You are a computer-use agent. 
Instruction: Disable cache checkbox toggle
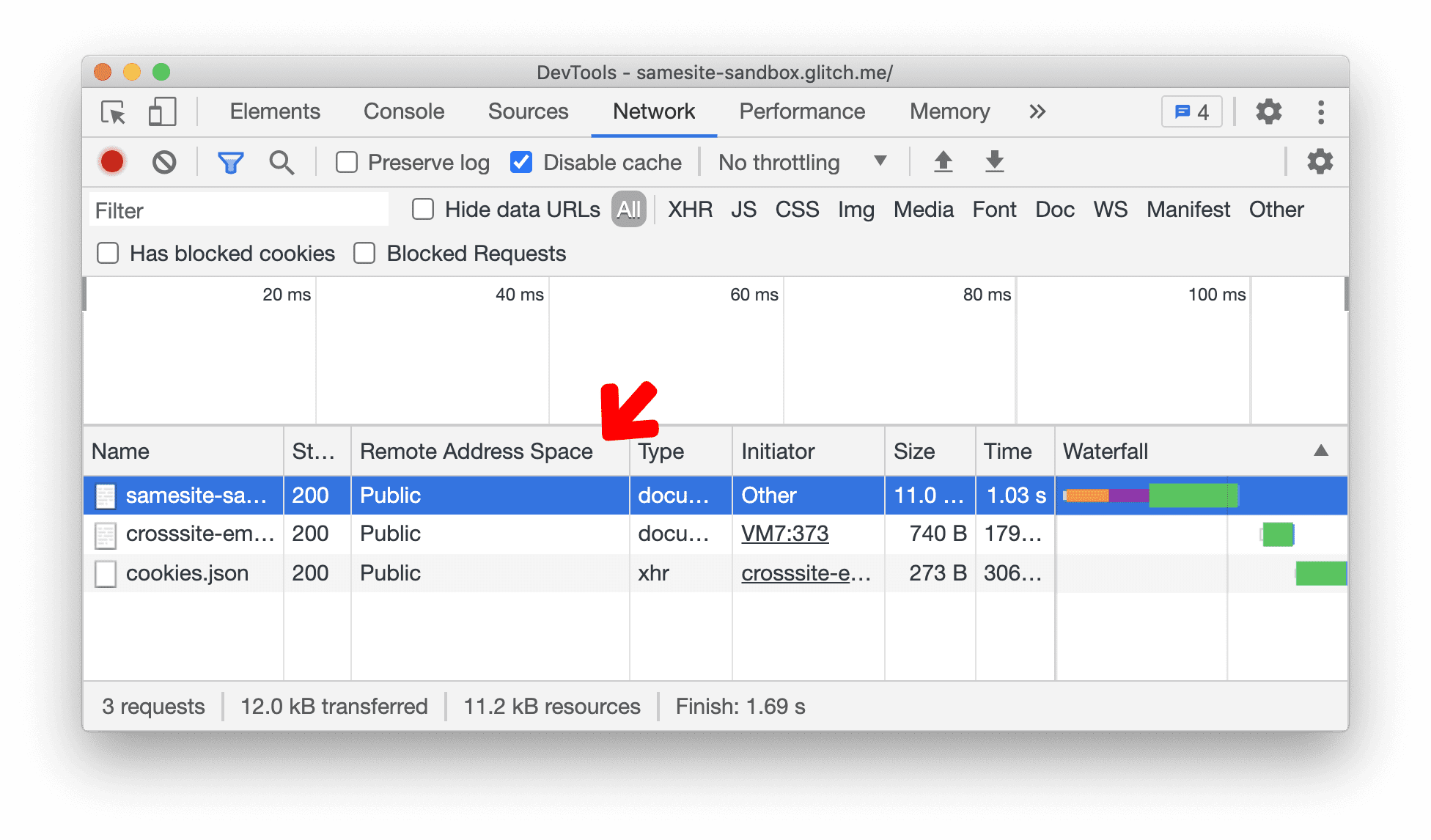(x=518, y=161)
